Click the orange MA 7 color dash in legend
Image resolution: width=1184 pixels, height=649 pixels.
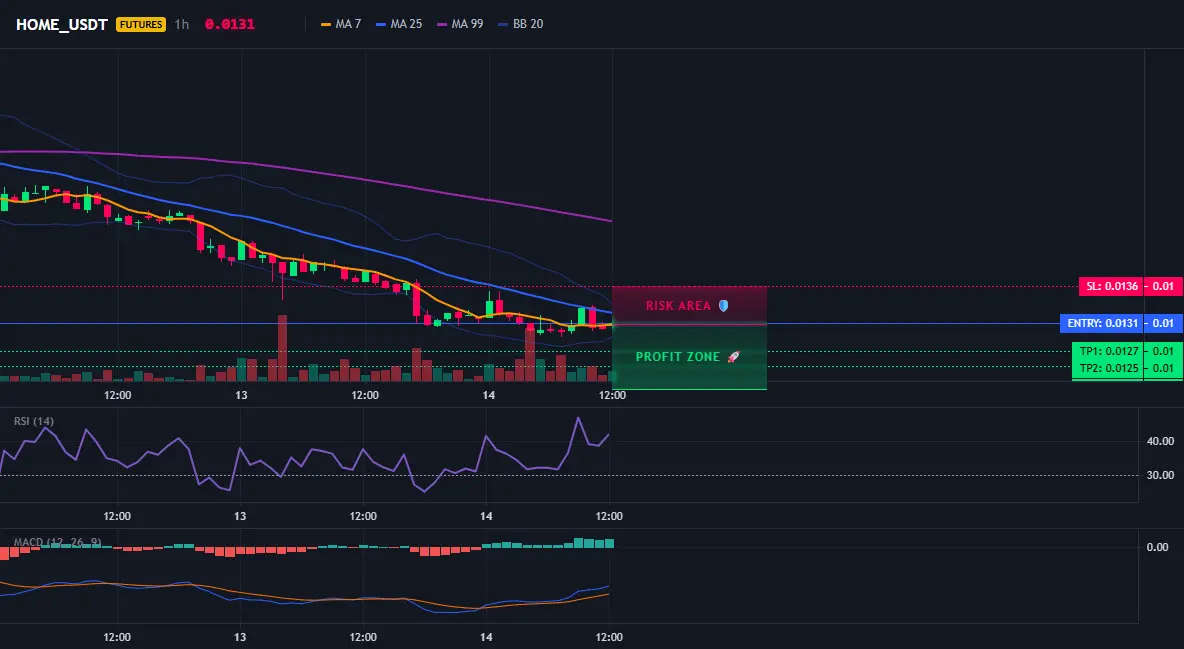(x=326, y=24)
